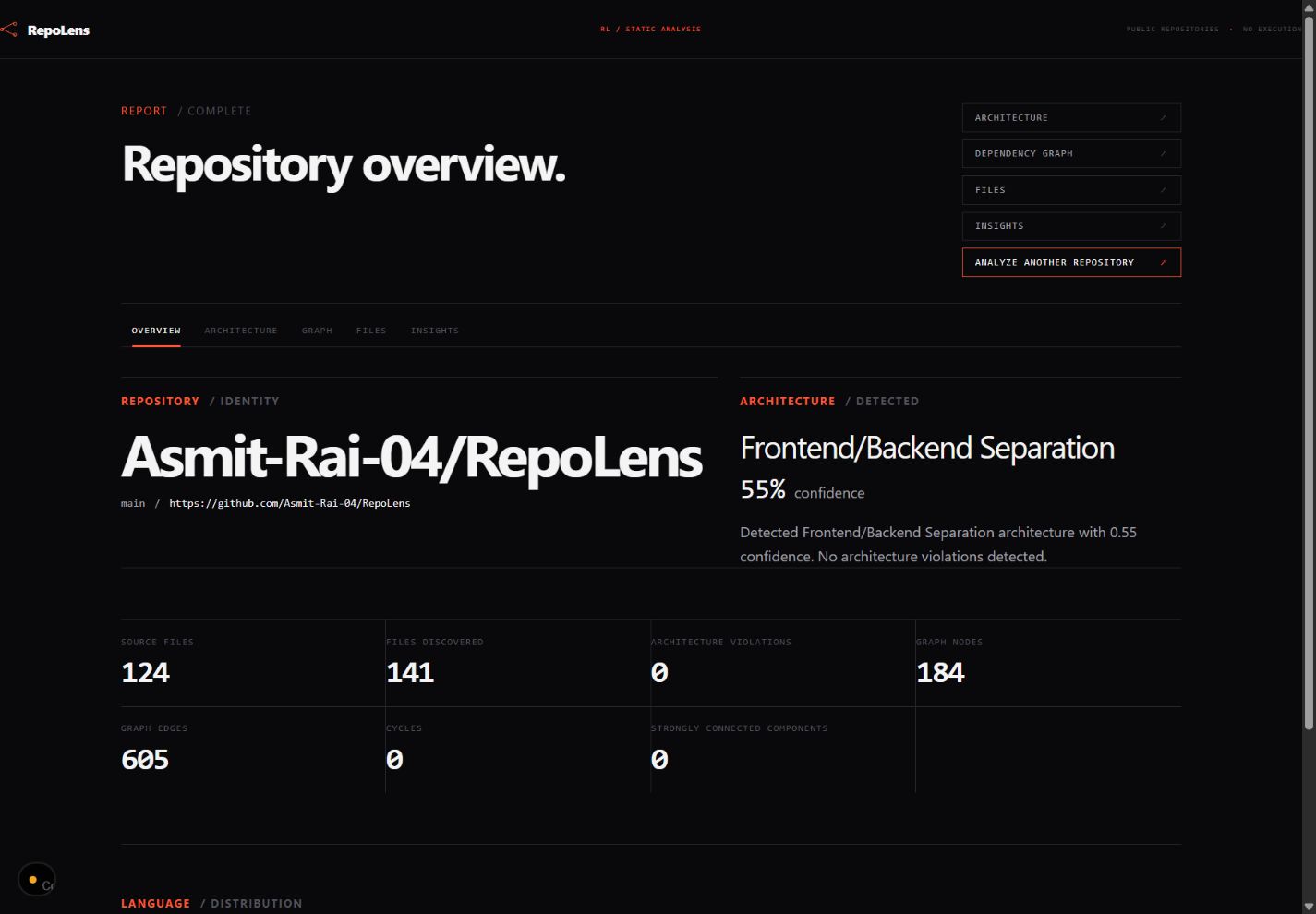Screen dimensions: 1316x914
Task: Click the Cycles value
Action: pyautogui.click(x=394, y=759)
